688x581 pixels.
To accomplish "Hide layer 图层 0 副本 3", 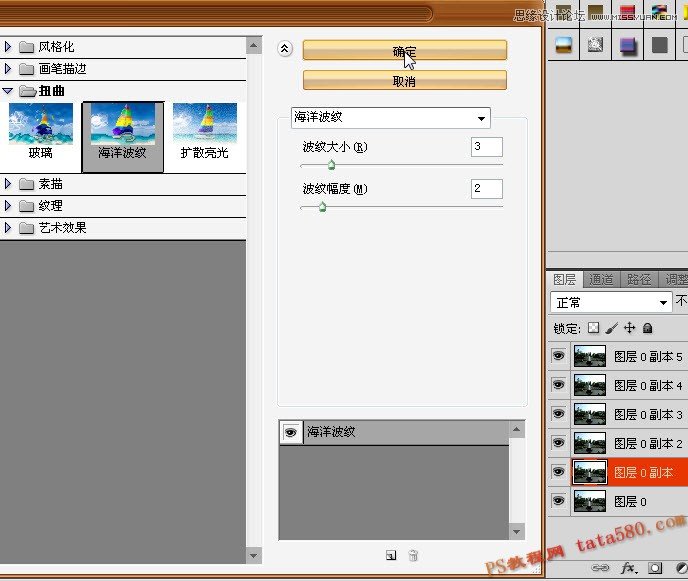I will pyautogui.click(x=558, y=414).
